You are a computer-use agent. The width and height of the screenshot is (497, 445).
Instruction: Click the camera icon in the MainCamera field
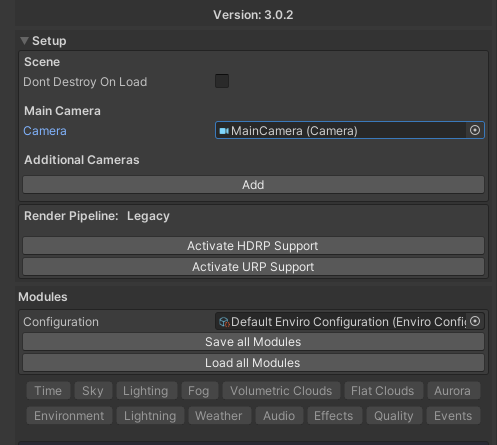(224, 131)
